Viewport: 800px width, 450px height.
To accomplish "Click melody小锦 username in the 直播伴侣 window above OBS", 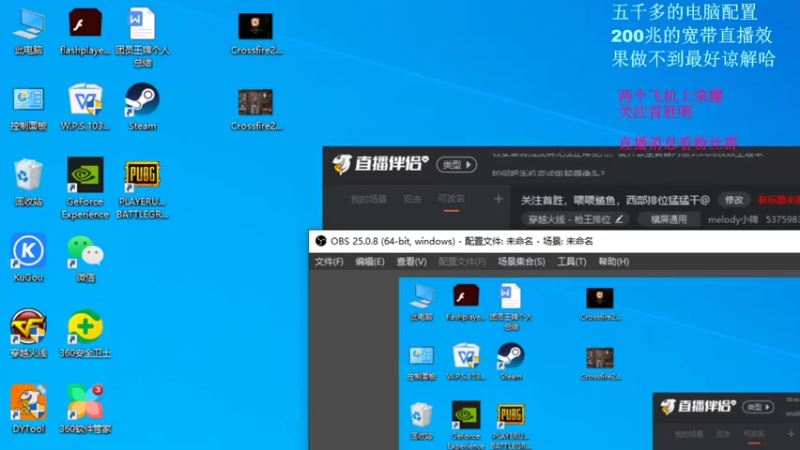I will coord(733,219).
